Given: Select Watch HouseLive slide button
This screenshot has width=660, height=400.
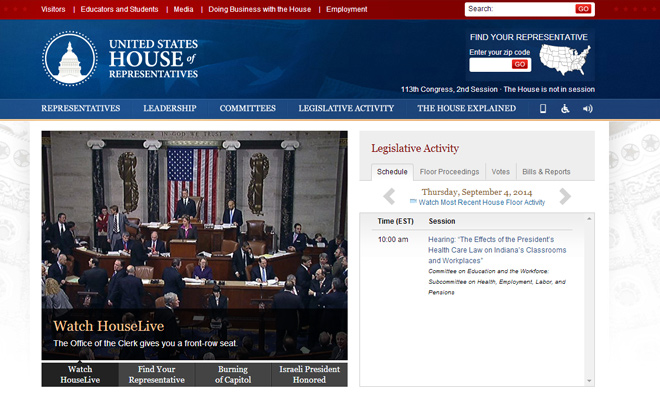Looking at the screenshot, I should (x=80, y=374).
